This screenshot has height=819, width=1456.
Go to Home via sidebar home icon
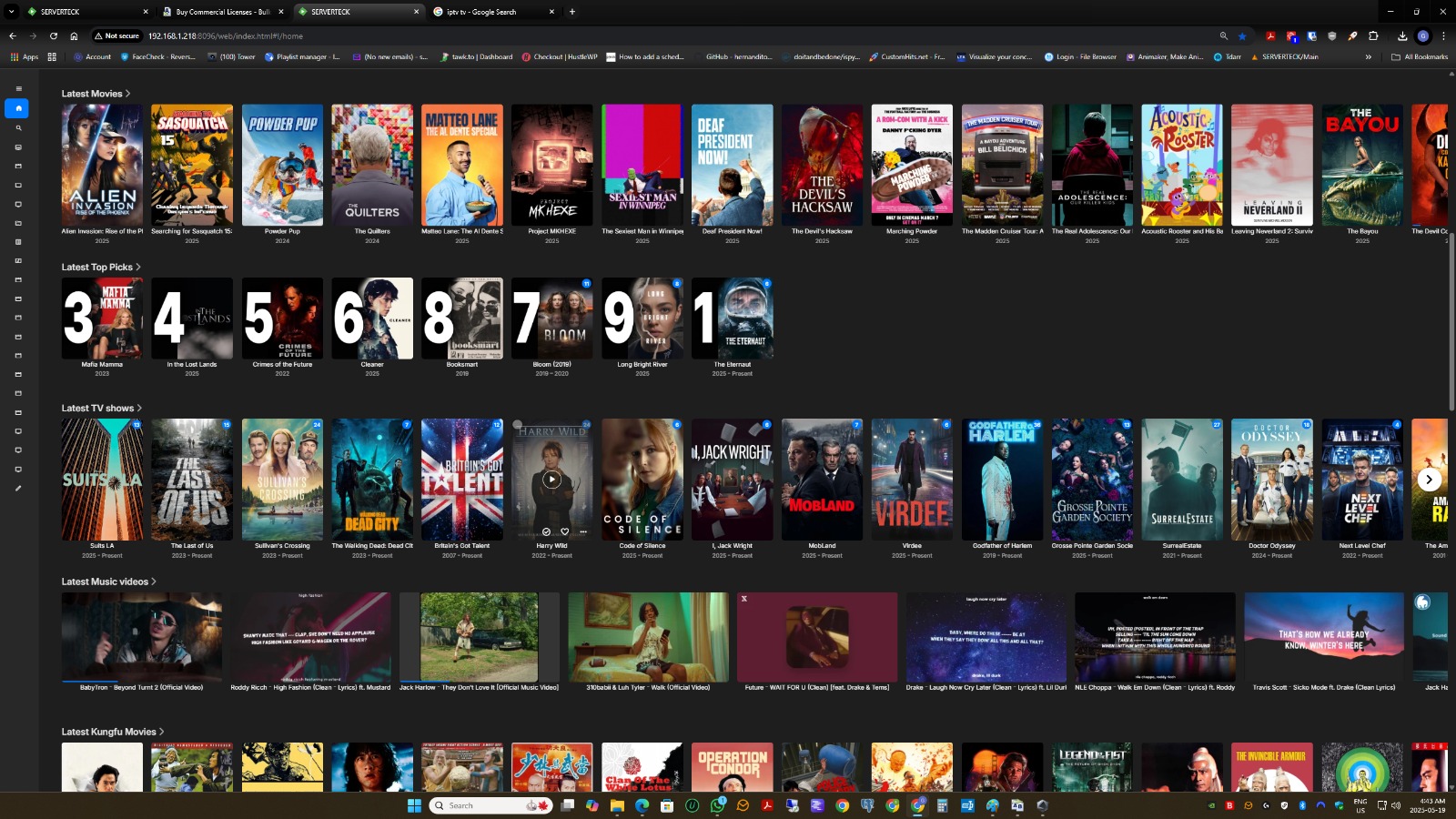pos(17,108)
